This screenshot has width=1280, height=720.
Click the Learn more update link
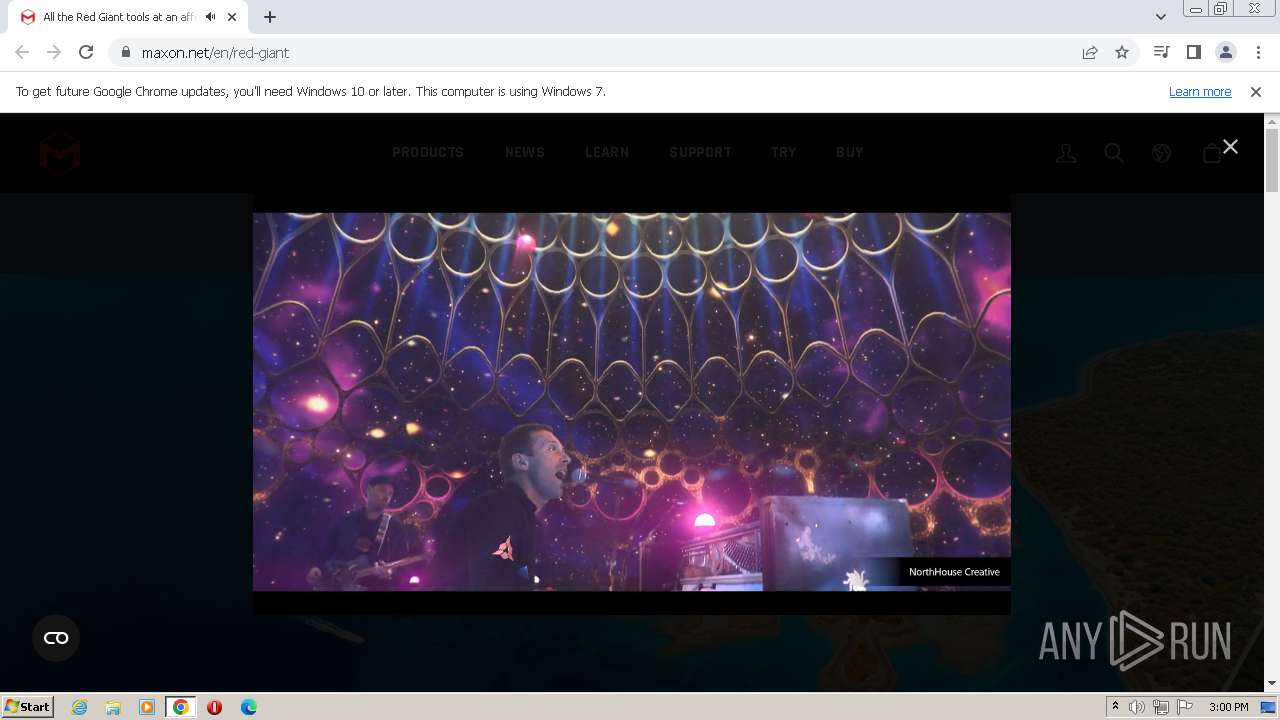click(x=1200, y=91)
